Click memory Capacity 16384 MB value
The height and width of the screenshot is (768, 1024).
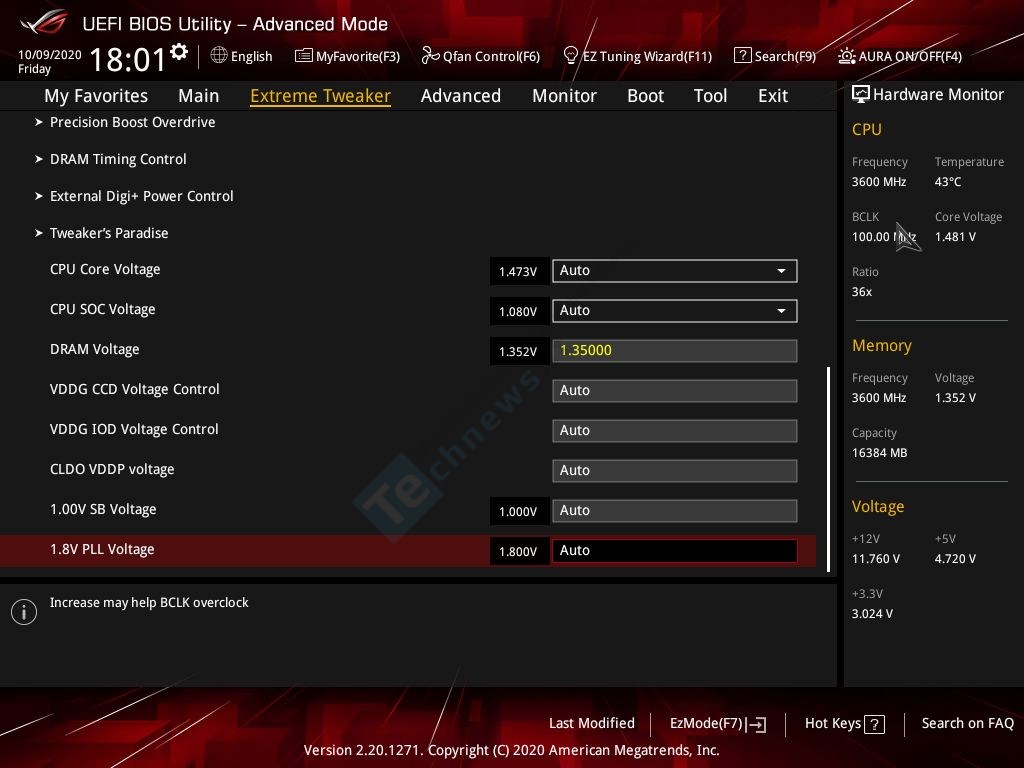(x=879, y=453)
